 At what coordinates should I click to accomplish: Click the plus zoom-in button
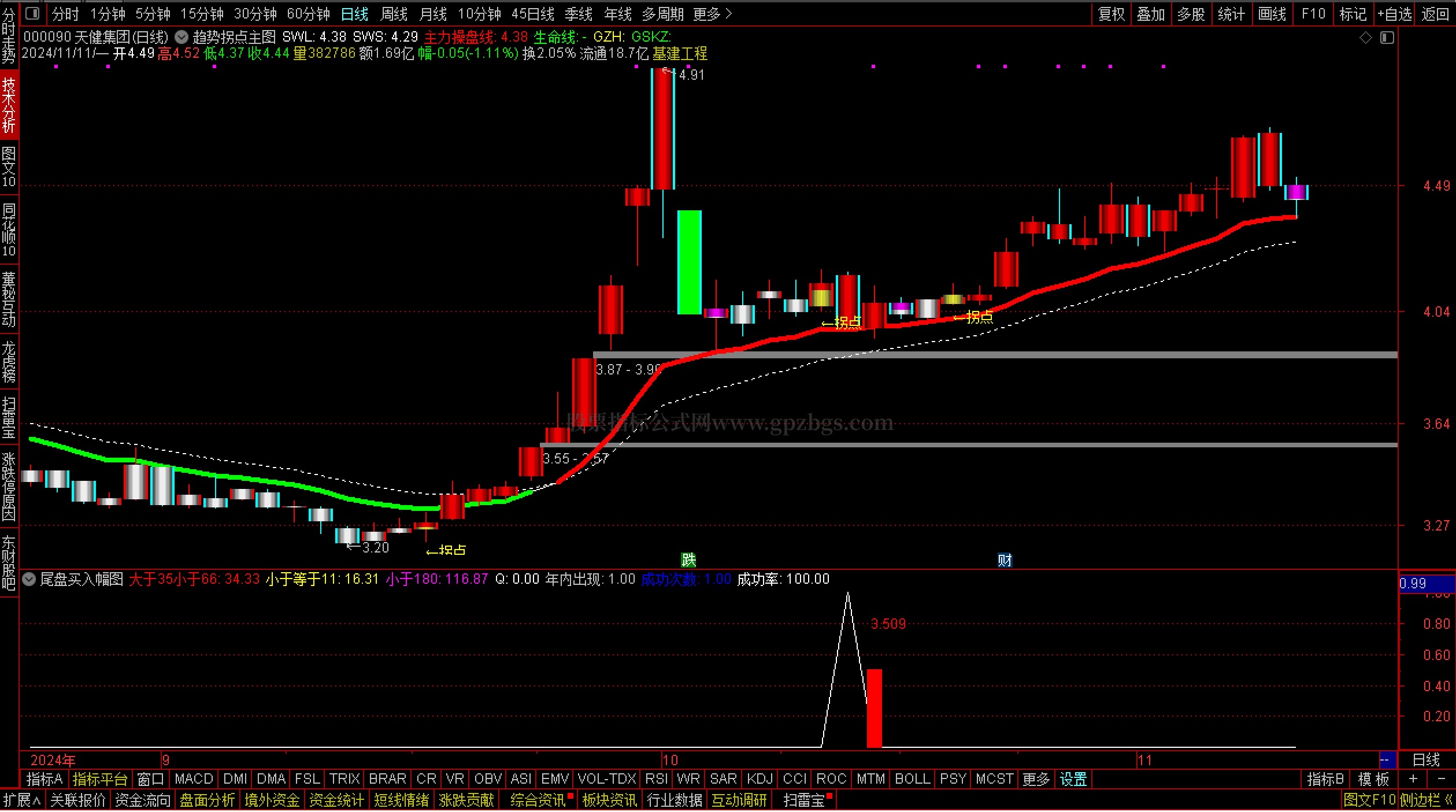pos(1413,779)
